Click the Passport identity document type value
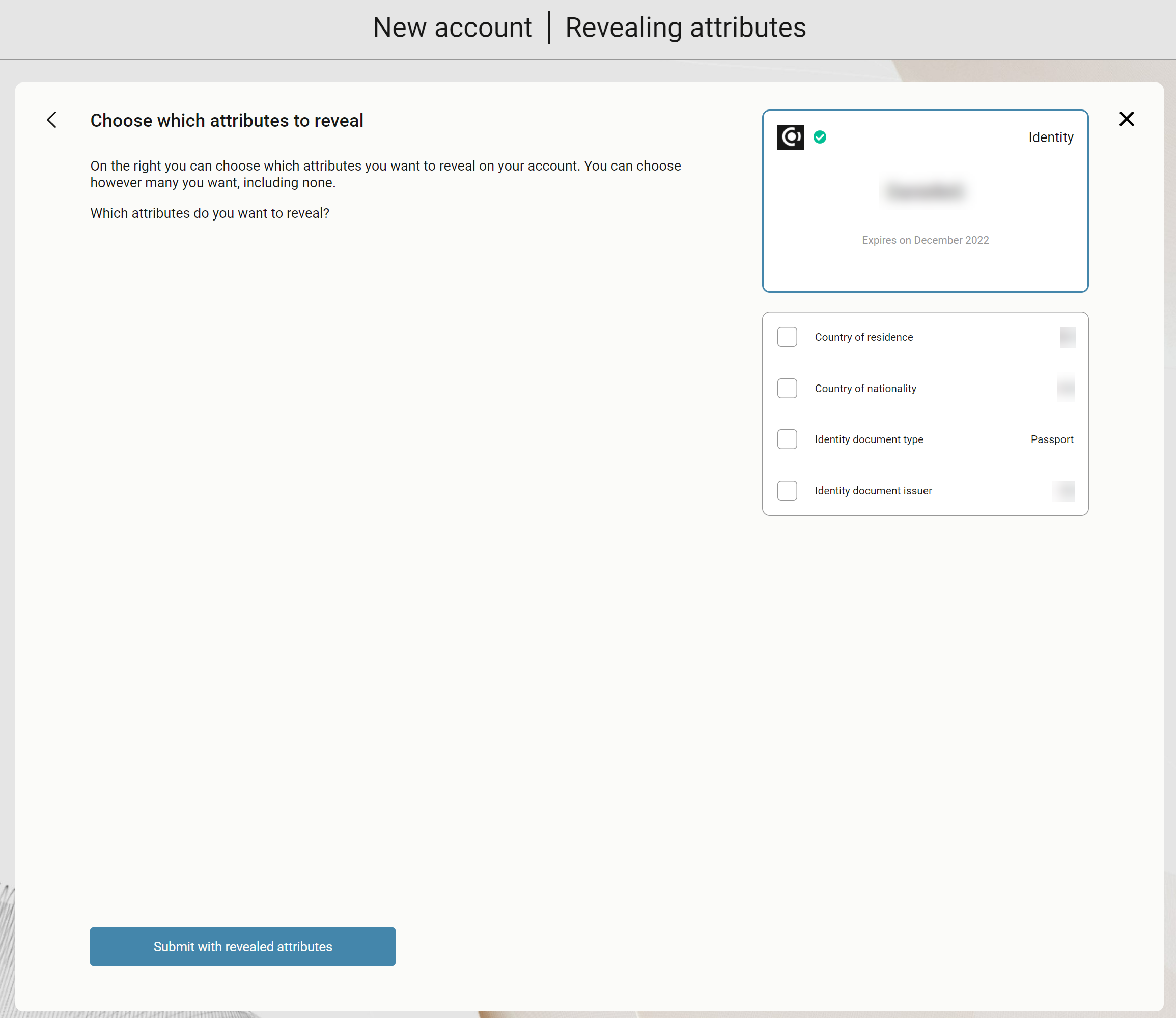The image size is (1176, 1018). click(x=1053, y=438)
